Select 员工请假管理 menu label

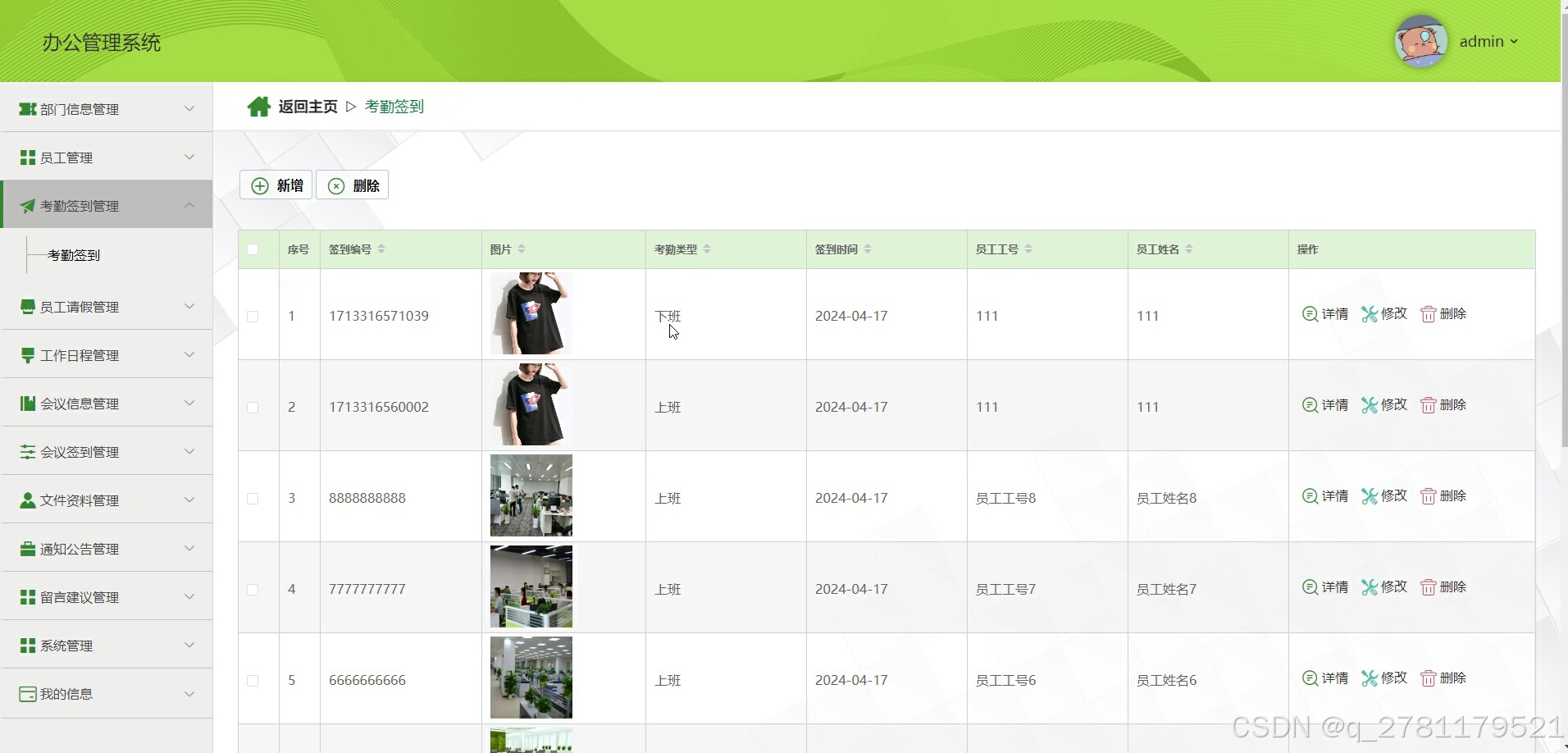pyautogui.click(x=80, y=307)
